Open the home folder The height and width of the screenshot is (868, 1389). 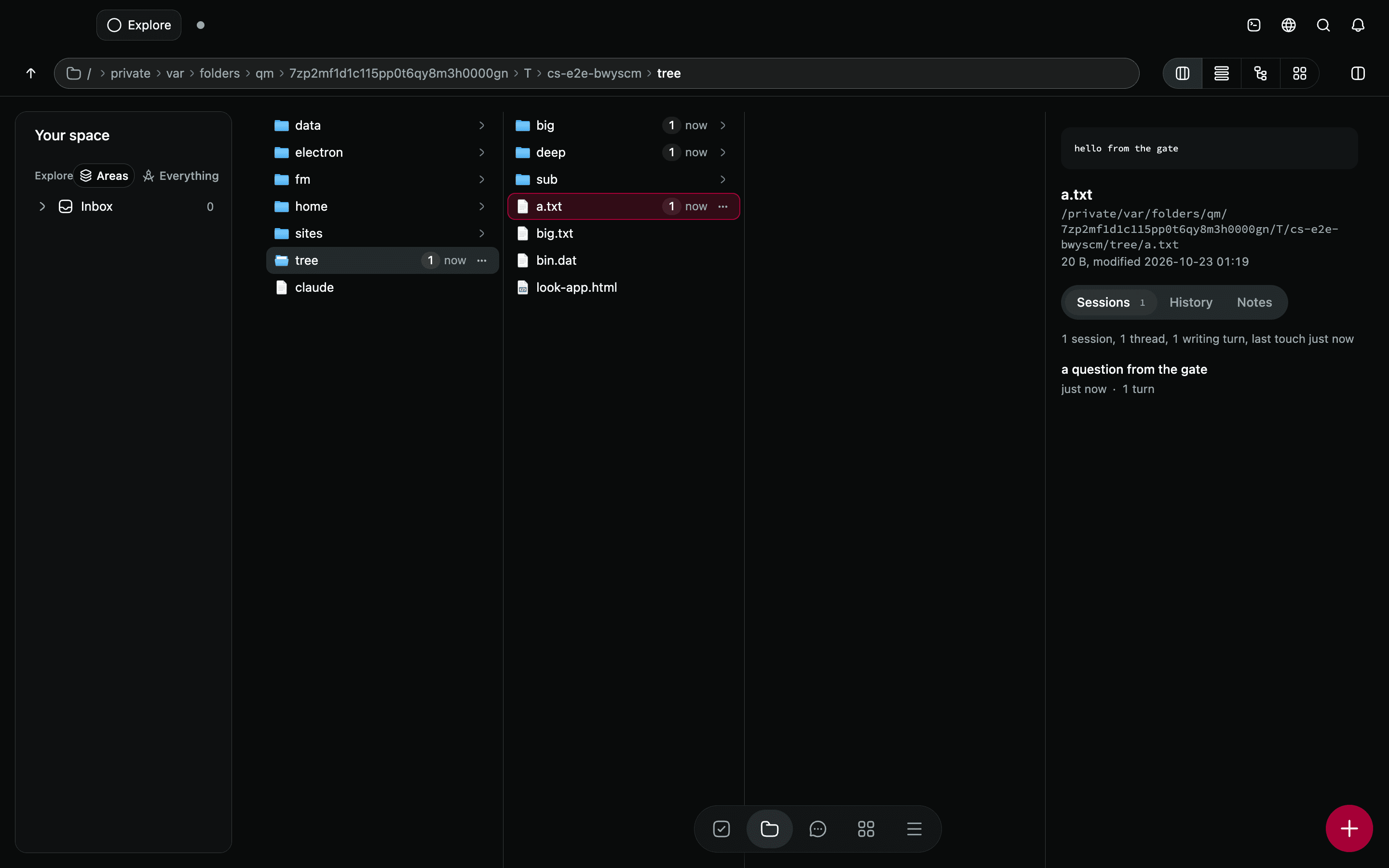click(x=382, y=206)
